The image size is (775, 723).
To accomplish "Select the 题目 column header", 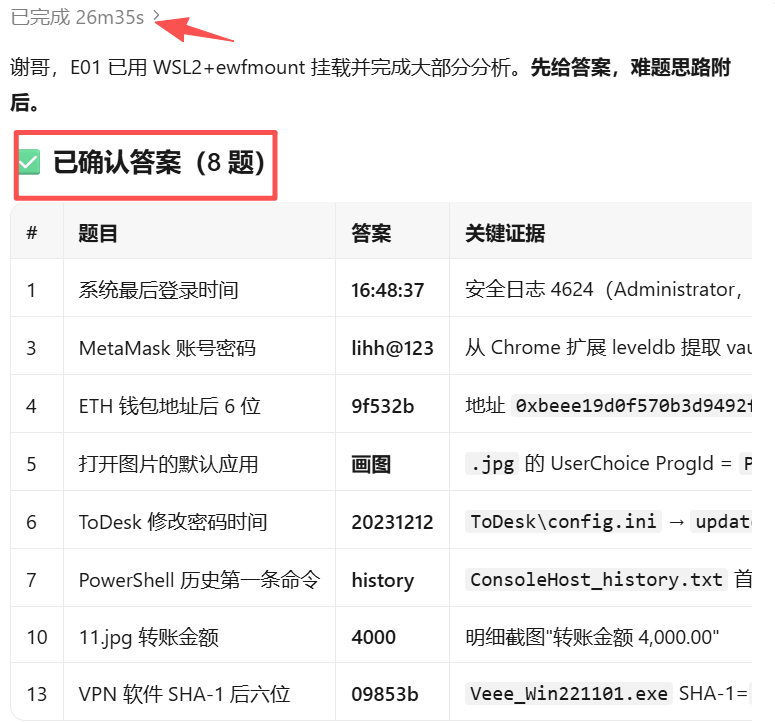I will point(98,233).
